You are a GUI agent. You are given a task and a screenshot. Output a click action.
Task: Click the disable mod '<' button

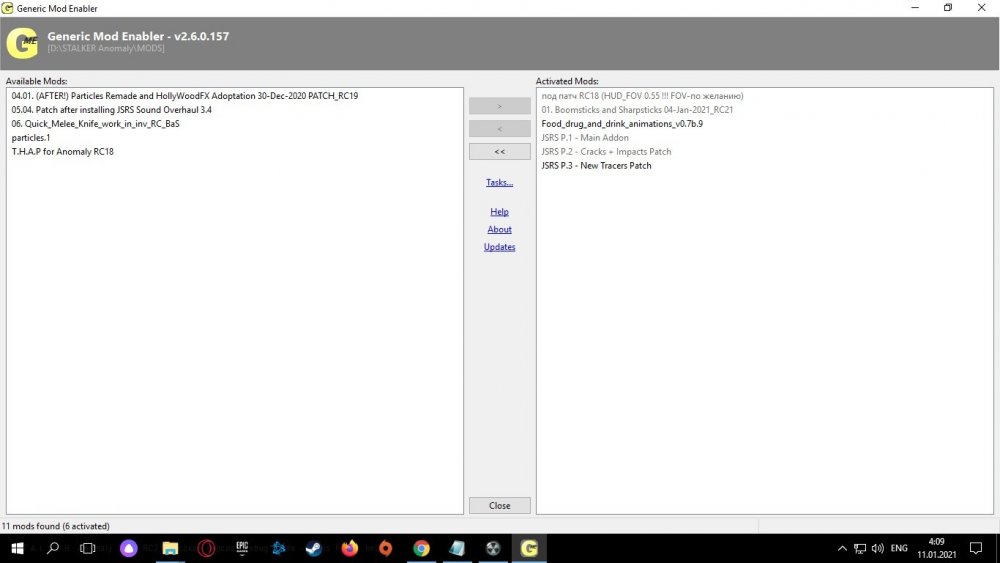coord(499,129)
